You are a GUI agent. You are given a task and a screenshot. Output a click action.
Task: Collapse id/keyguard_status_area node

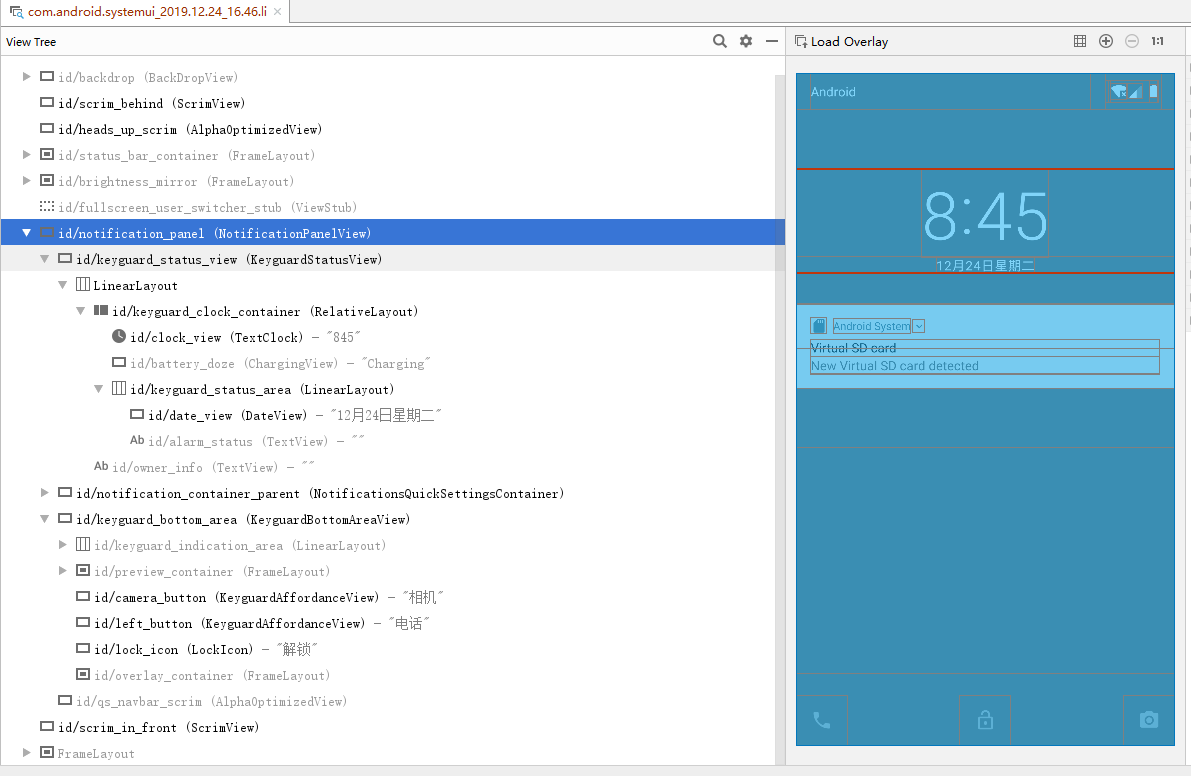(x=99, y=389)
